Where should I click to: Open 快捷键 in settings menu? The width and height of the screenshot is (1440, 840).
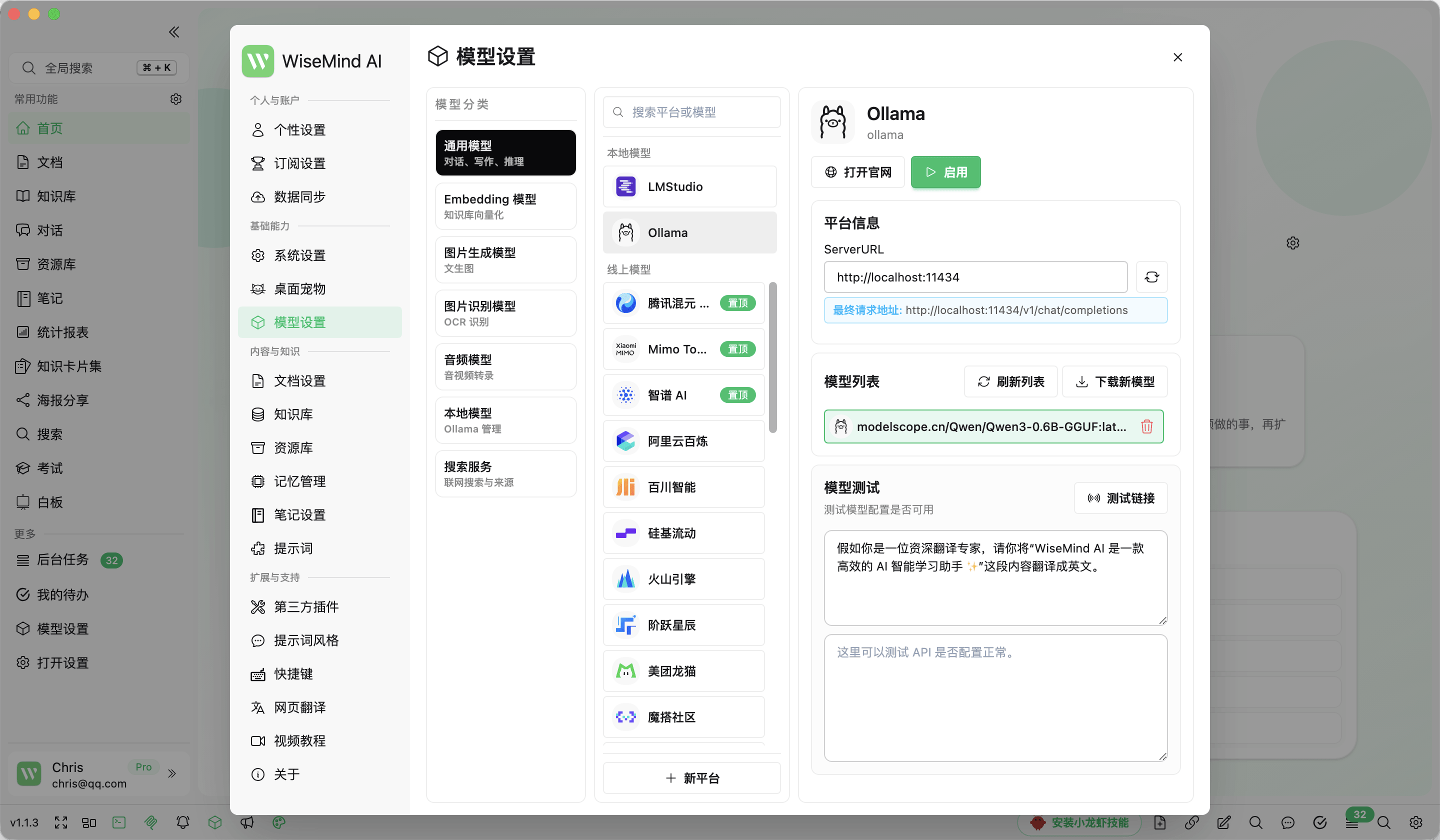(x=320, y=673)
